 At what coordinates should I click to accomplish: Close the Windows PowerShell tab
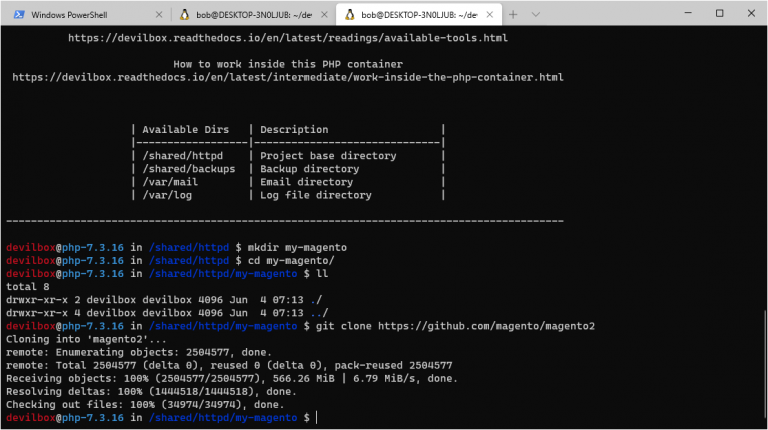click(155, 15)
